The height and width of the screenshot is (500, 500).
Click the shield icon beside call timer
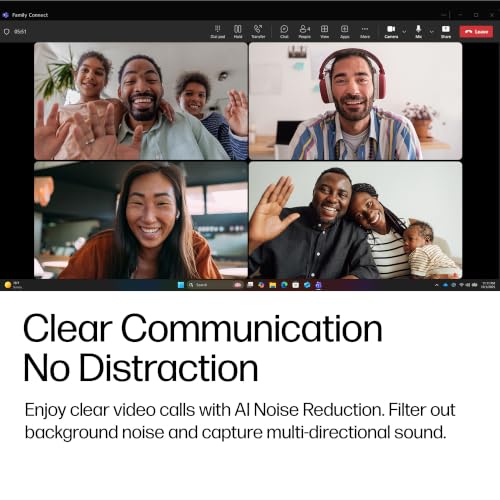[6, 32]
